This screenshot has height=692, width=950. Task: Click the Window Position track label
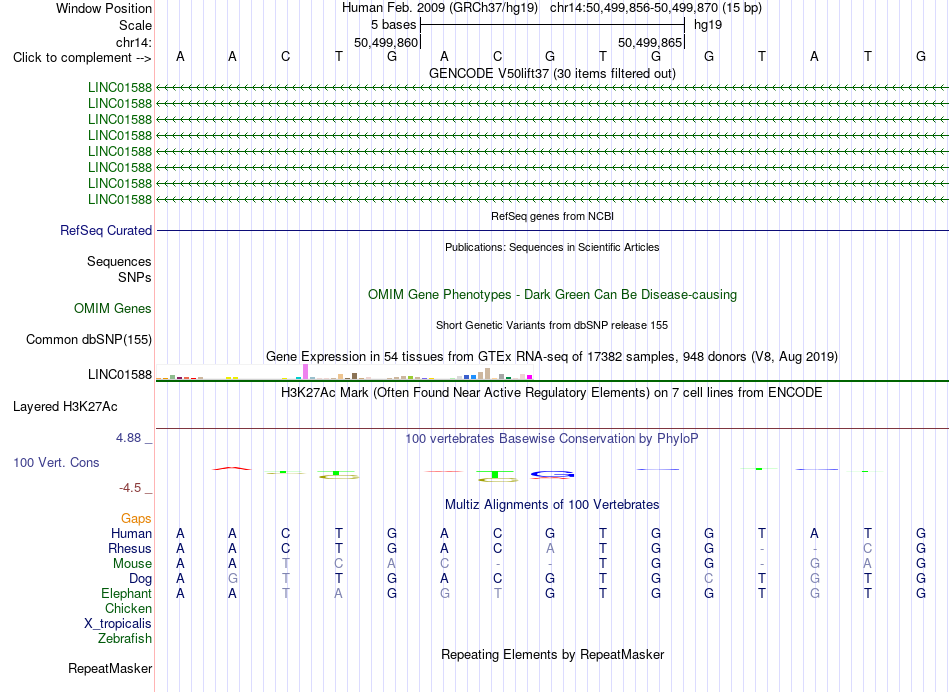[104, 8]
